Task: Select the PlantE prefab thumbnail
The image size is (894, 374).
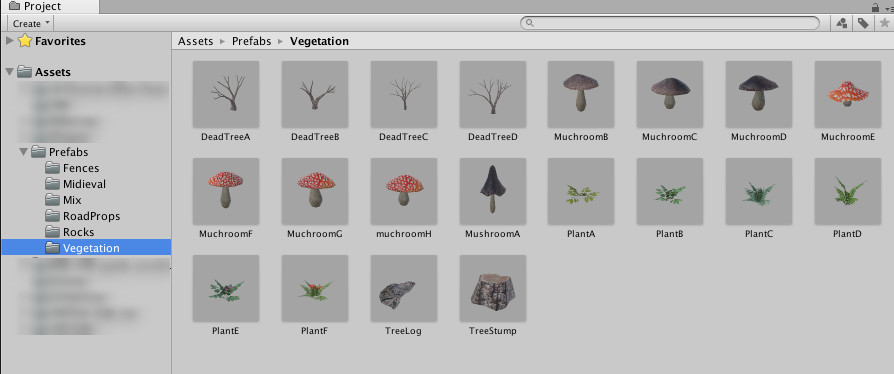Action: pyautogui.click(x=226, y=288)
